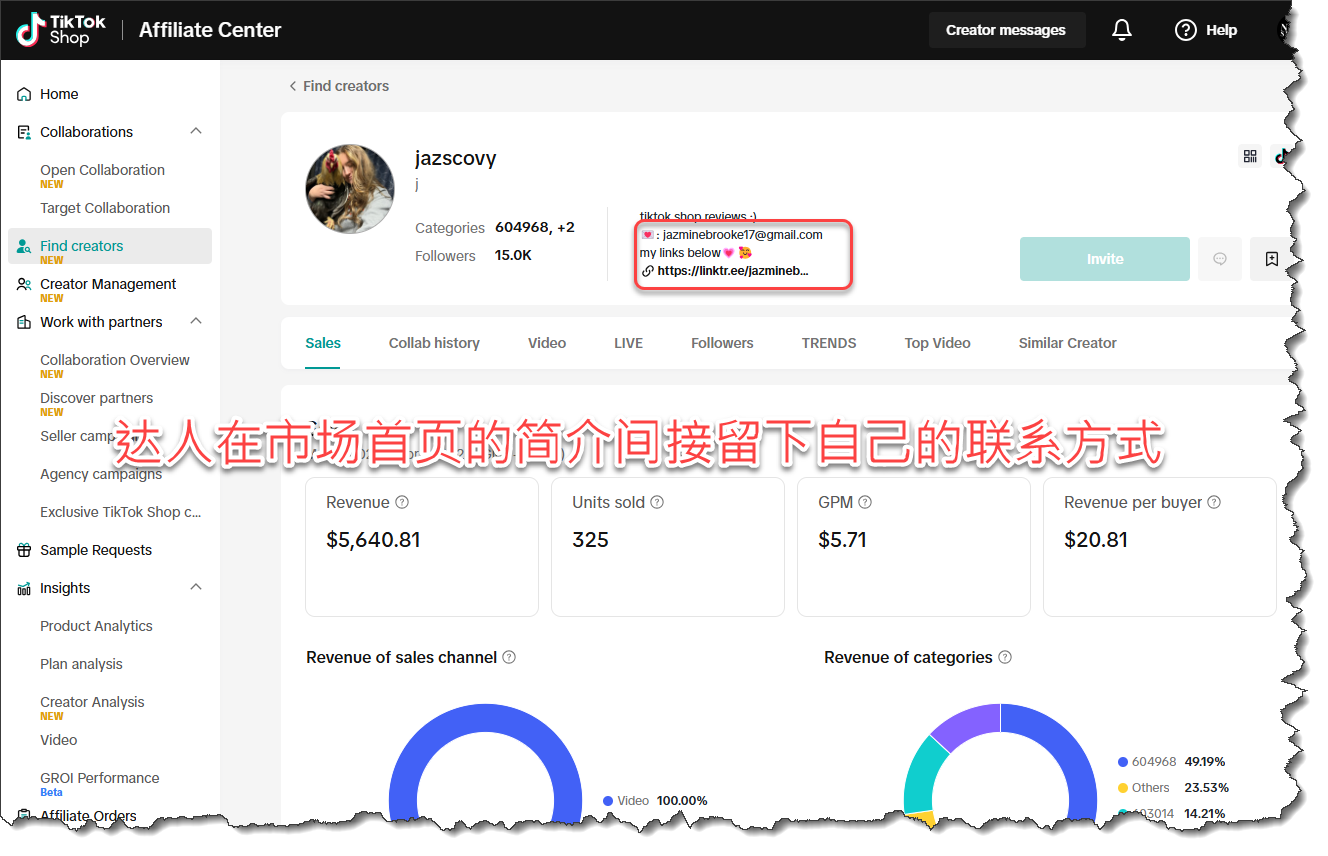Click the Help question mark icon

coord(1186,30)
